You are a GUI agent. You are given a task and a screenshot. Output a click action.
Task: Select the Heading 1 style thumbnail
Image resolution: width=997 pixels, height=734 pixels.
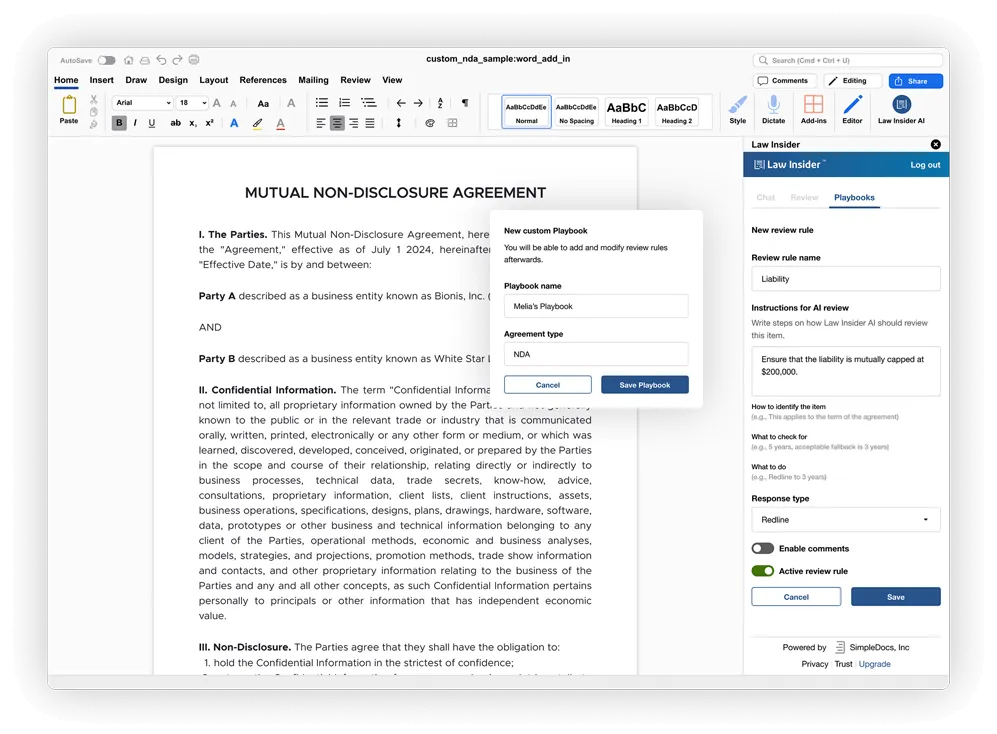[x=626, y=111]
